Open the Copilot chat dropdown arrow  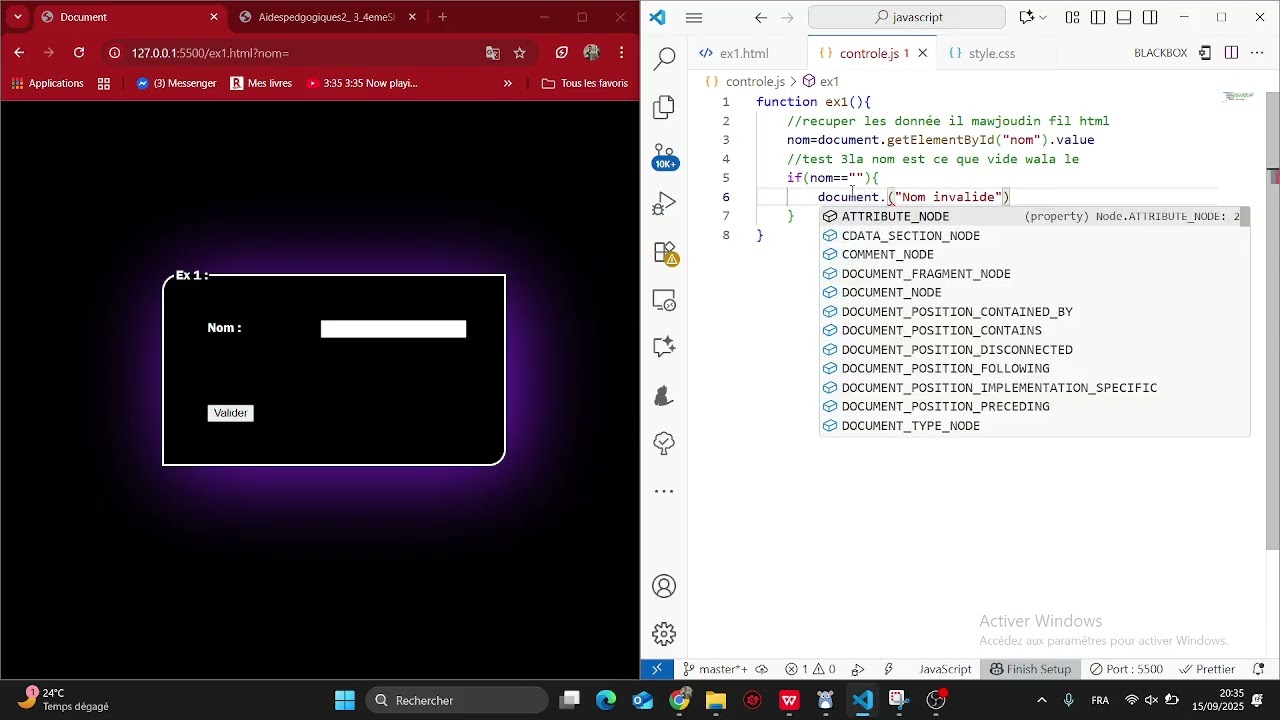pos(1044,17)
